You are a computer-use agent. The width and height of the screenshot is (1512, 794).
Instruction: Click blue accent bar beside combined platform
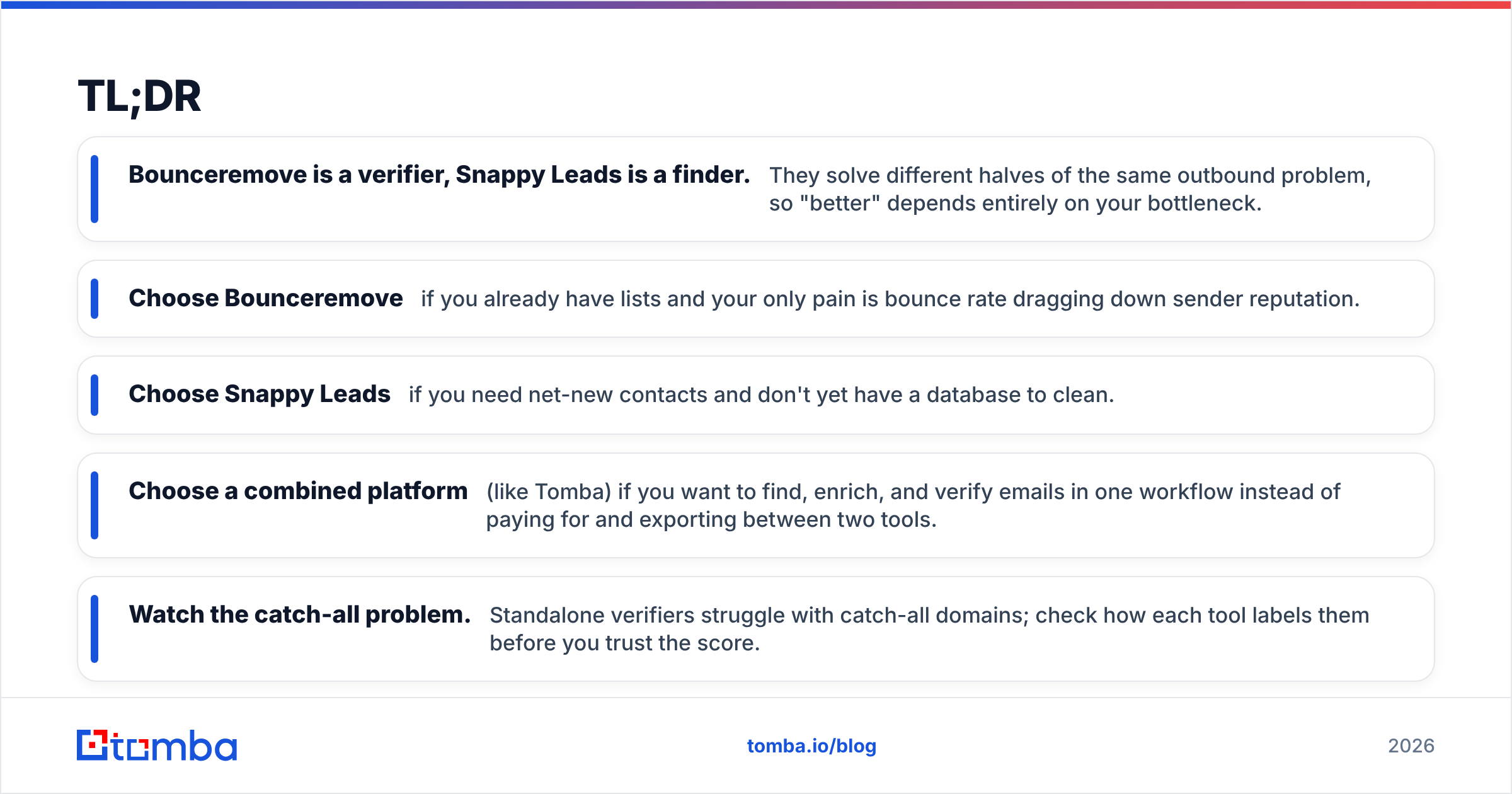pos(94,505)
